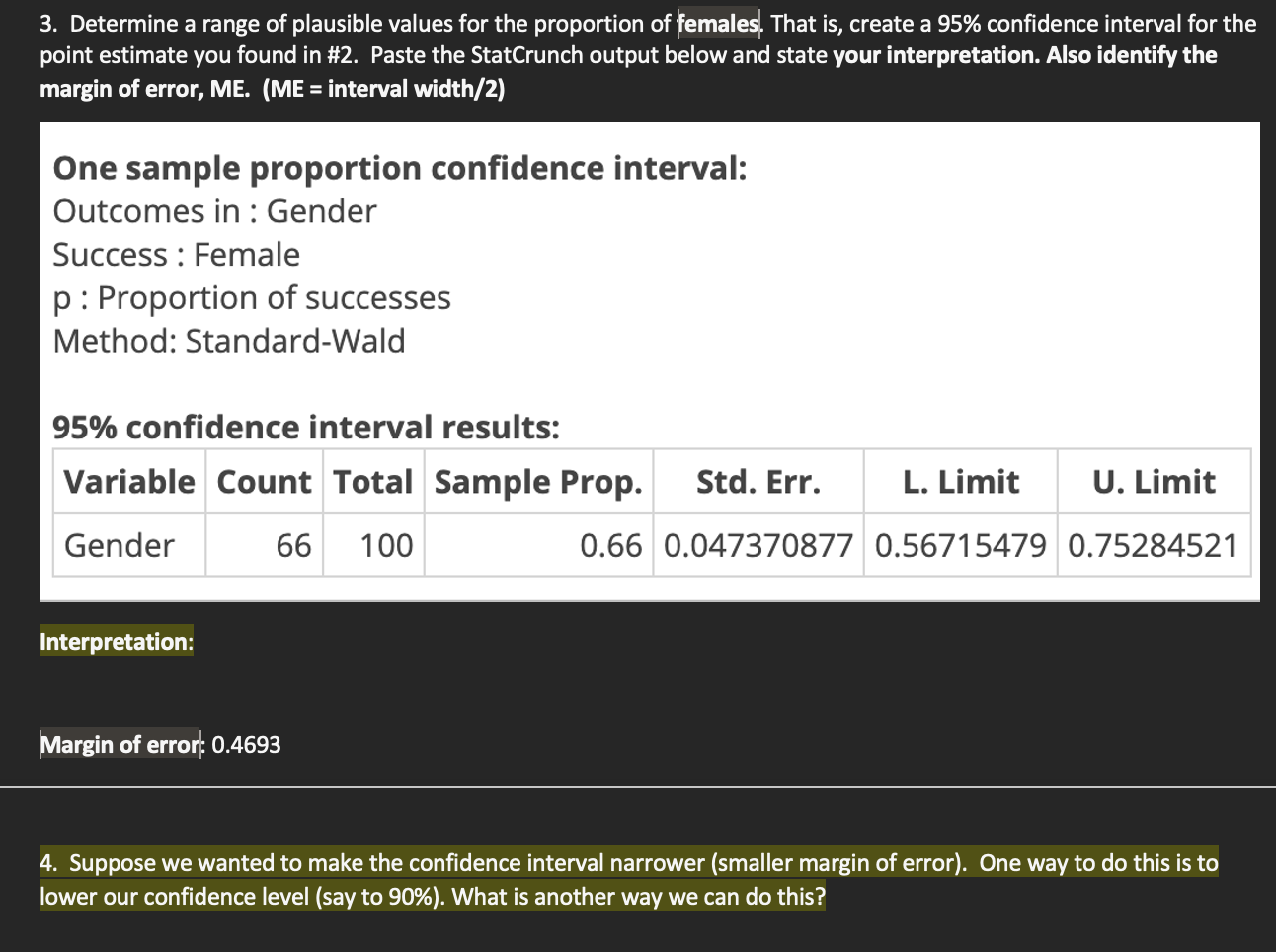This screenshot has height=952, width=1276.
Task: Click the standard error 0.047370877 cell
Action: tap(758, 545)
